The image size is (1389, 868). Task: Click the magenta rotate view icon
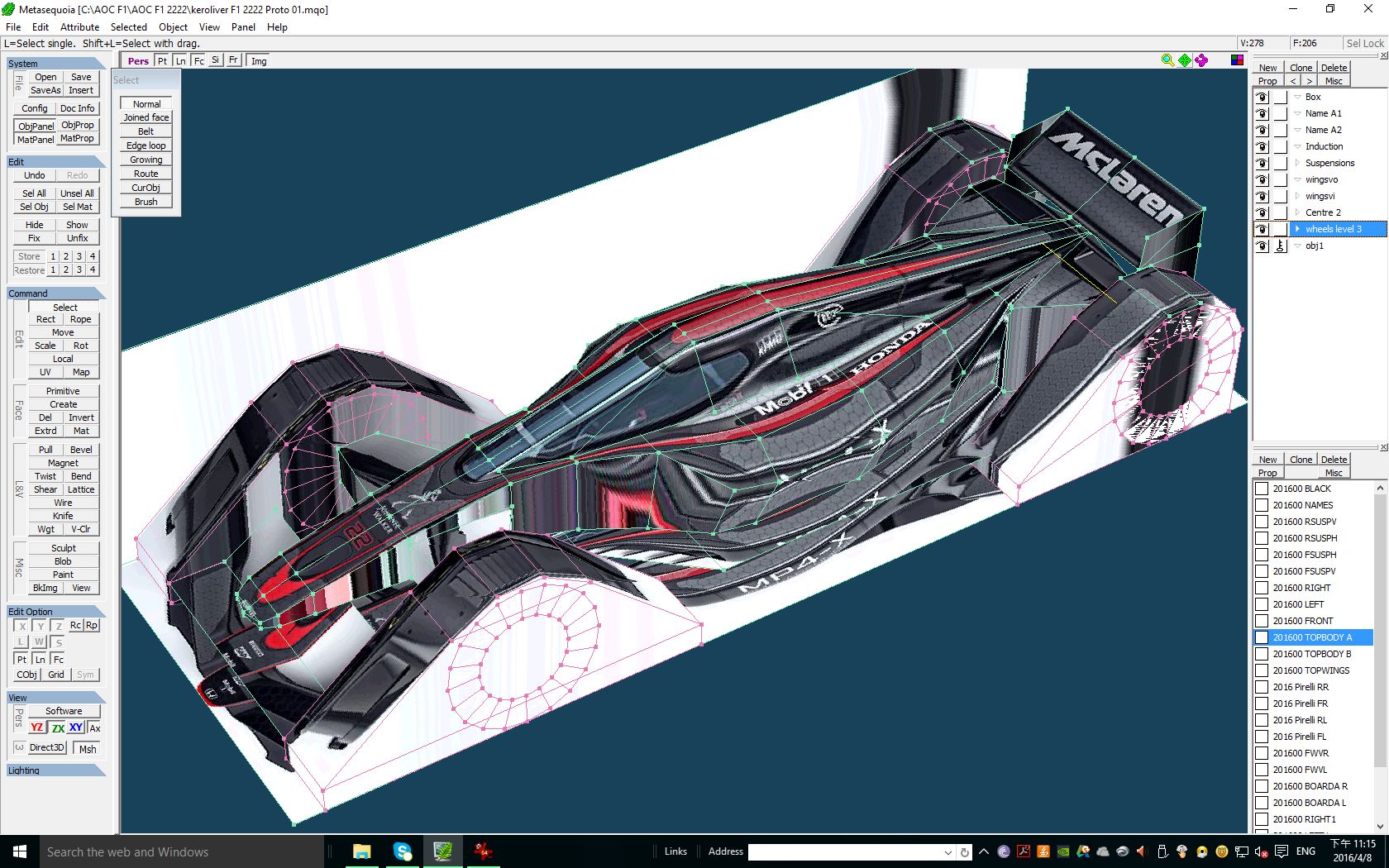[x=1201, y=60]
